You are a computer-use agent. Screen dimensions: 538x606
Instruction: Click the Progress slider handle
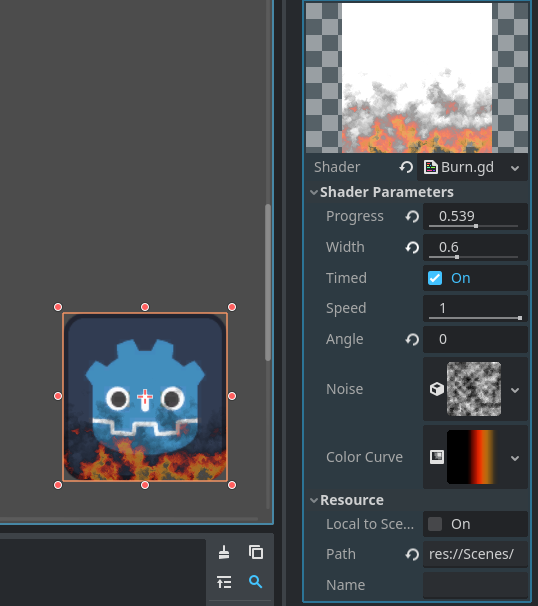476,226
